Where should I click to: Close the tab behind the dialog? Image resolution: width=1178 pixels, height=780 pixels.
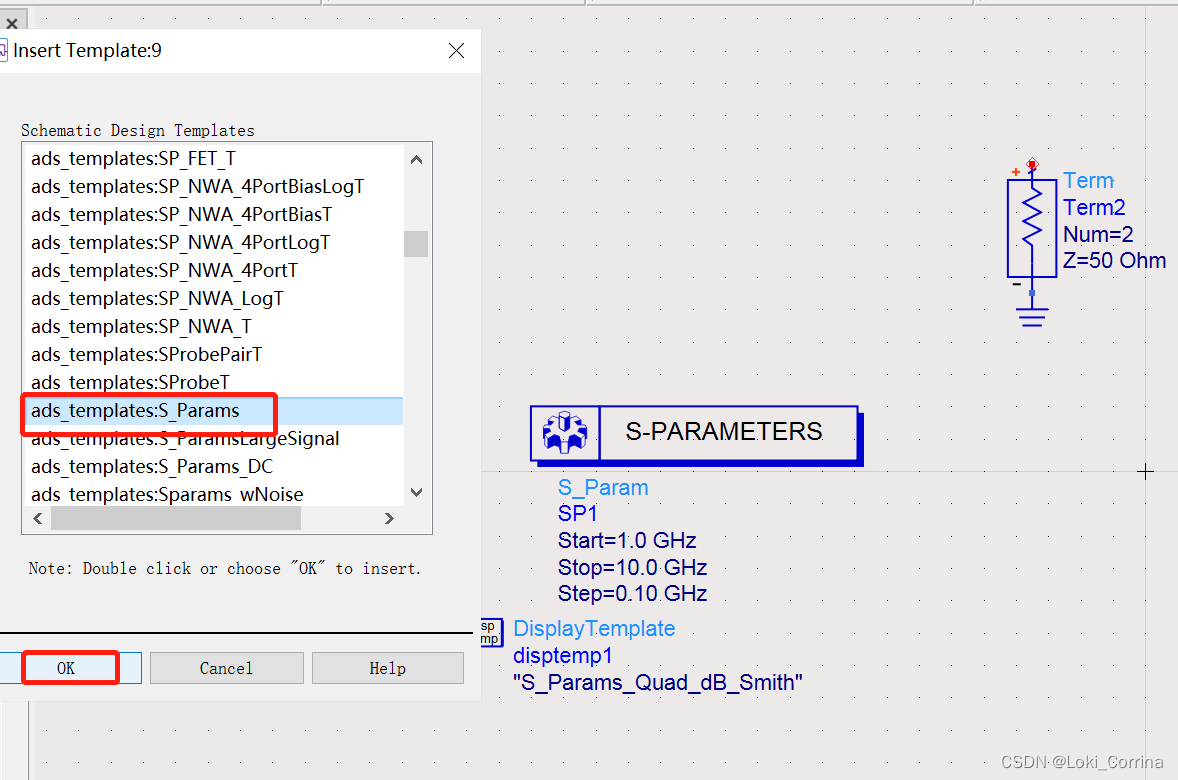click(12, 23)
